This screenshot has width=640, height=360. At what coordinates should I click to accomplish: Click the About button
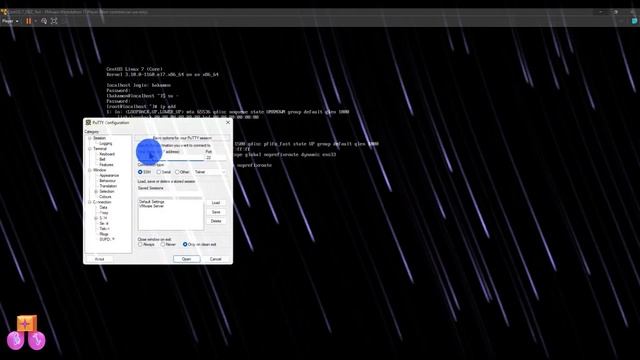pos(100,259)
